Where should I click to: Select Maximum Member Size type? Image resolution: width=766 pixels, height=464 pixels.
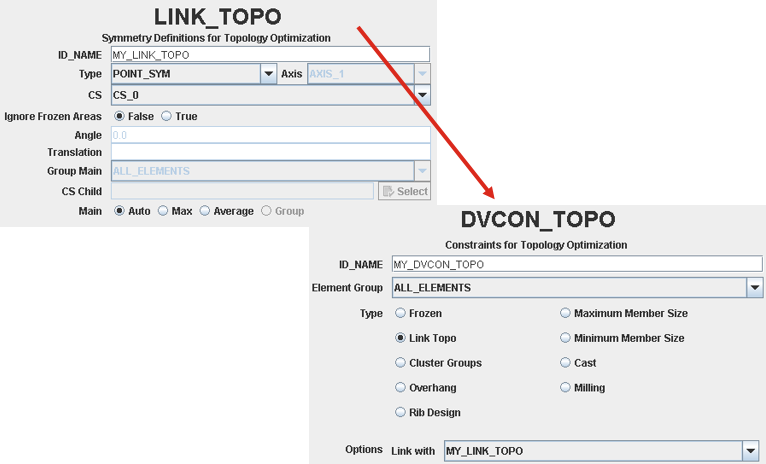point(566,313)
